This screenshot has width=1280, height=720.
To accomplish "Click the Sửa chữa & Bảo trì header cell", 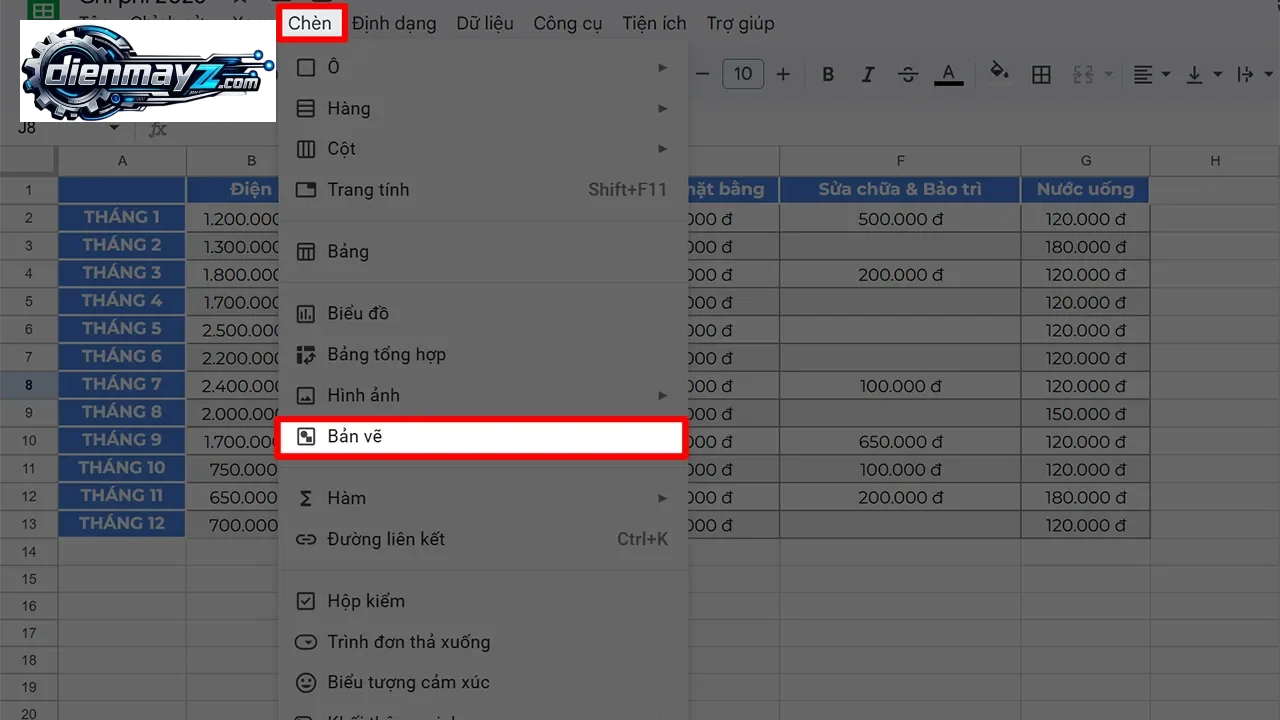I will click(900, 189).
